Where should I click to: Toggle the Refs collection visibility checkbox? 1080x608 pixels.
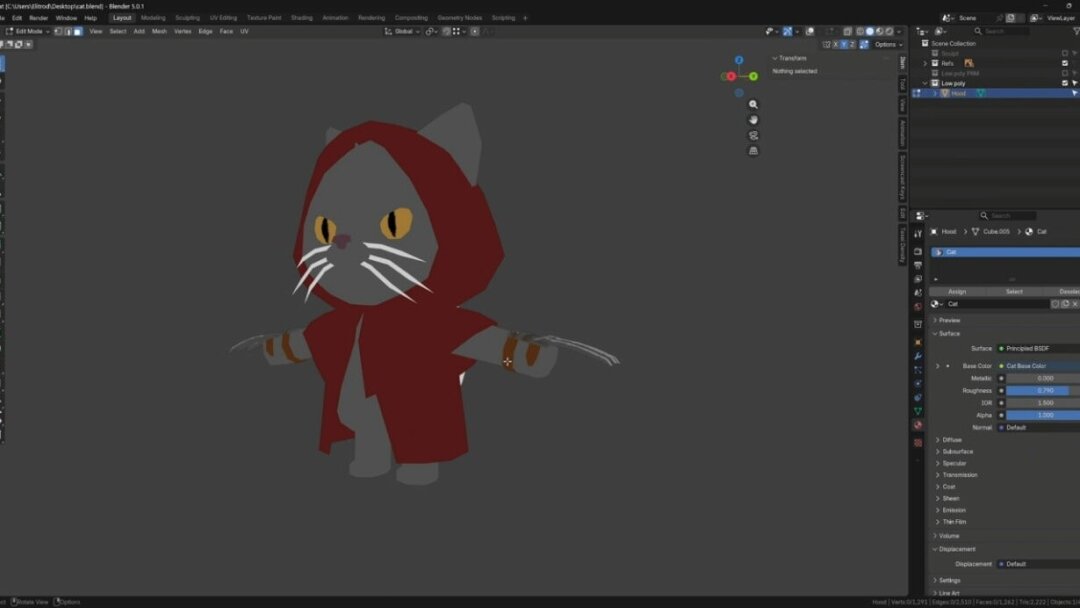tap(1064, 63)
